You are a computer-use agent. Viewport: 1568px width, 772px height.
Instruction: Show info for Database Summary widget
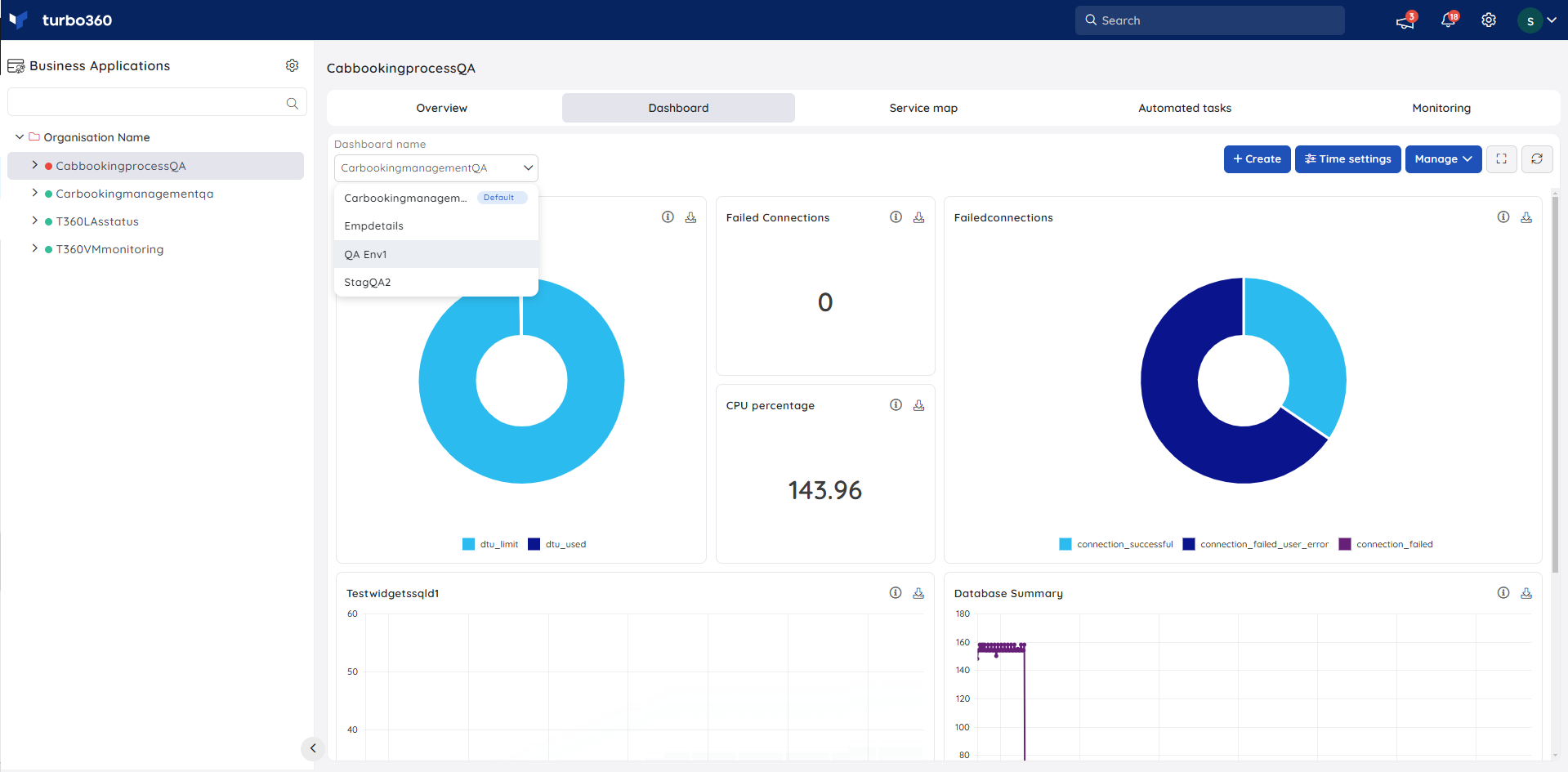tap(1503, 593)
